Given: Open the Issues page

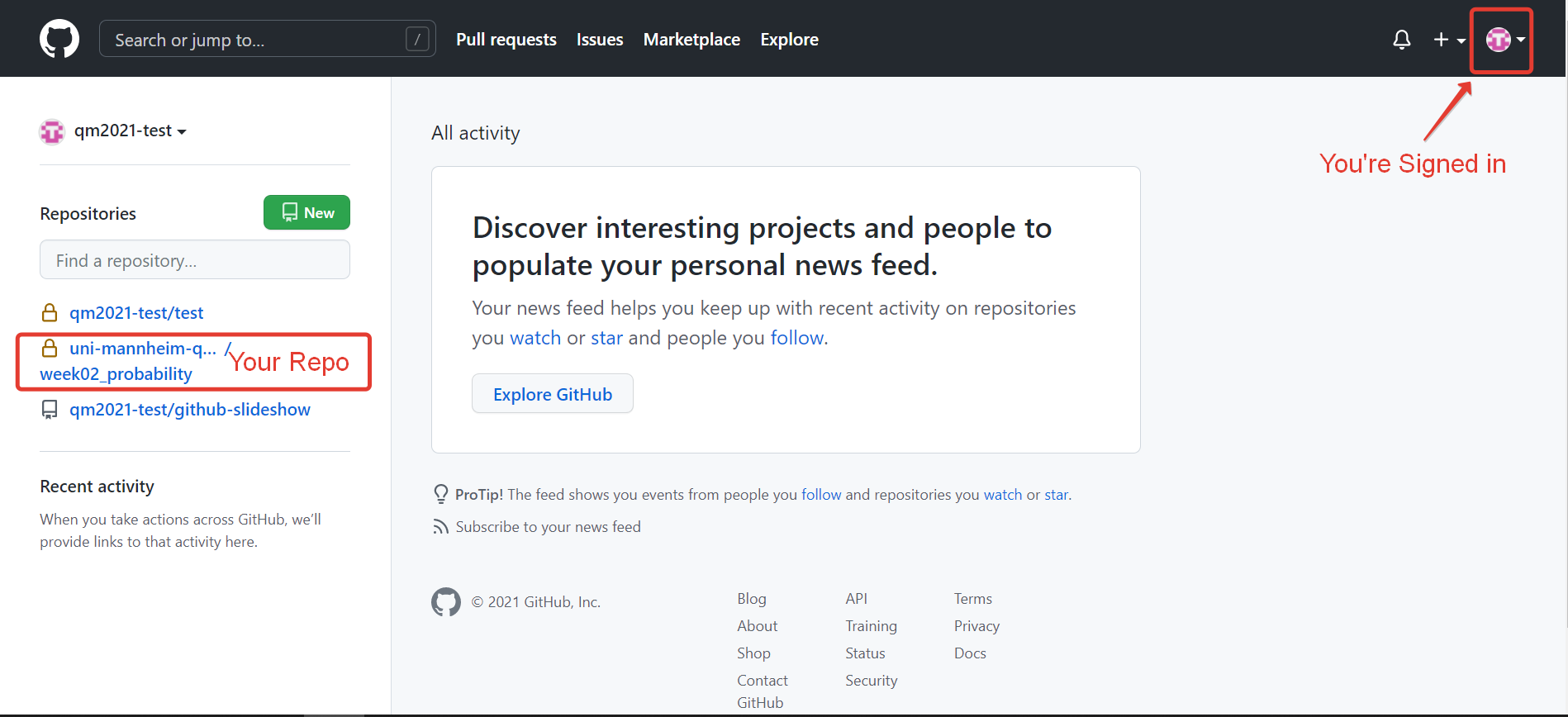Looking at the screenshot, I should [x=599, y=40].
